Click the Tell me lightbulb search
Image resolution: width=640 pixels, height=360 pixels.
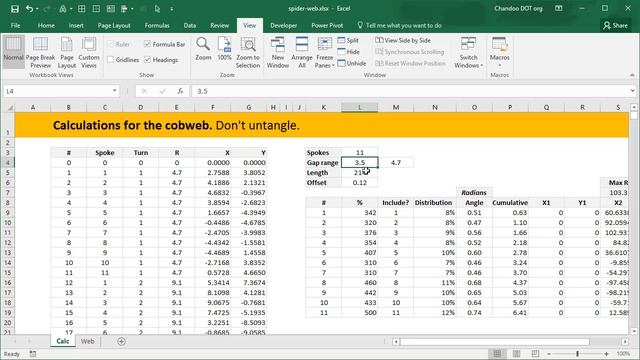click(x=360, y=25)
